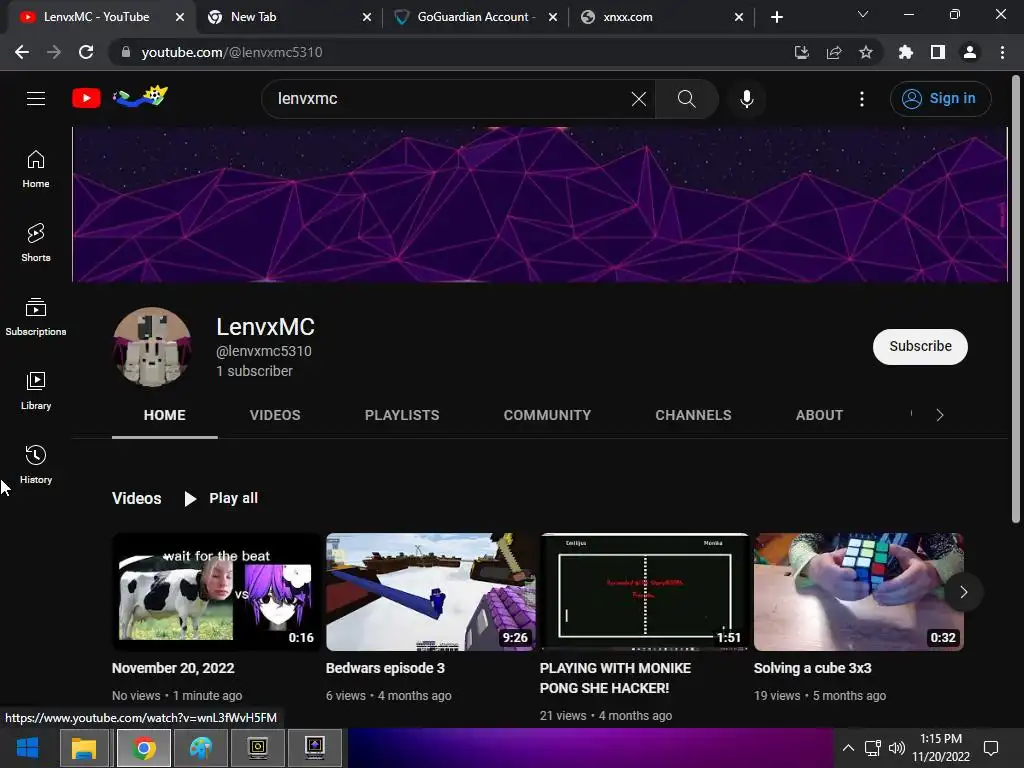
Task: Open the 'PLAYING WITH MONIKE PONG SHE HACKER!' title
Action: (615, 678)
